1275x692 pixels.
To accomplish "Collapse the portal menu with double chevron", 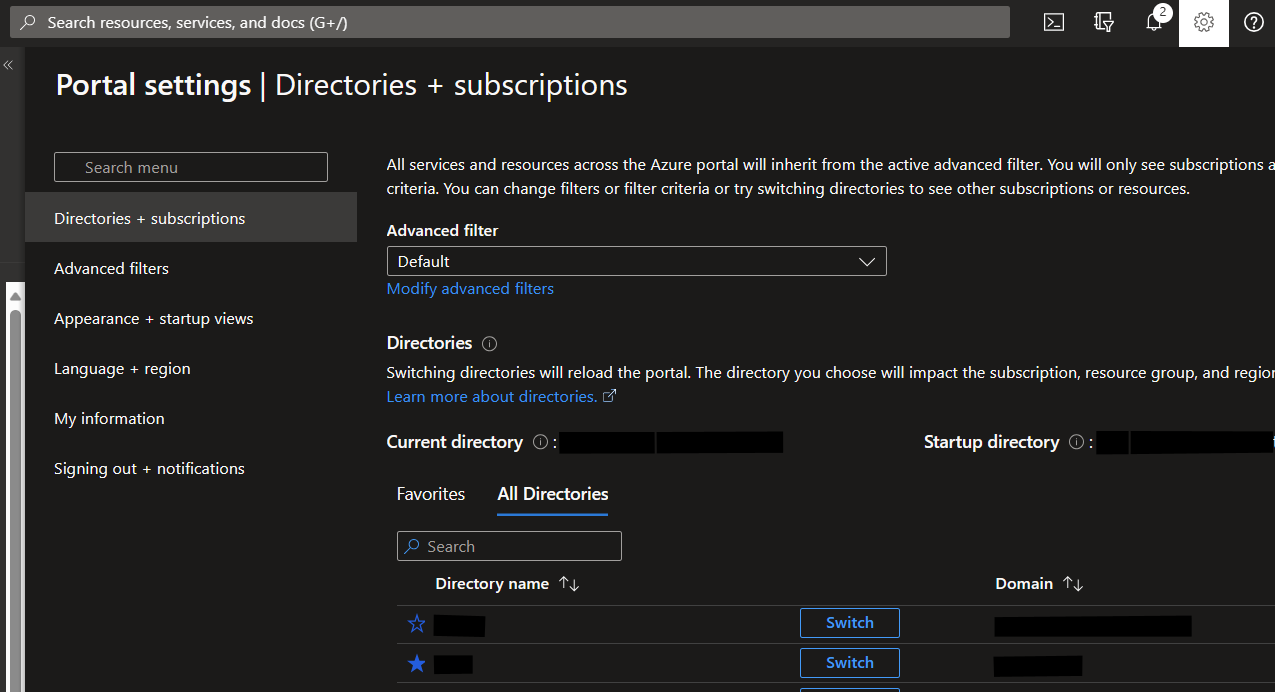I will [x=8, y=65].
